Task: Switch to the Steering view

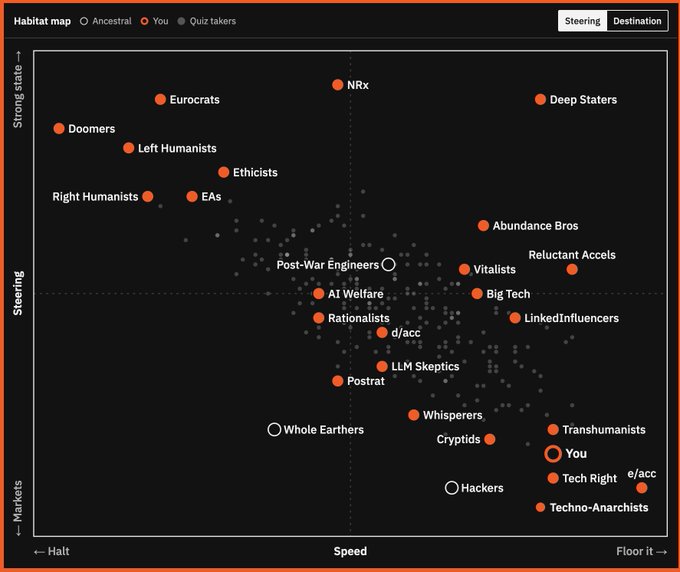Action: (582, 21)
